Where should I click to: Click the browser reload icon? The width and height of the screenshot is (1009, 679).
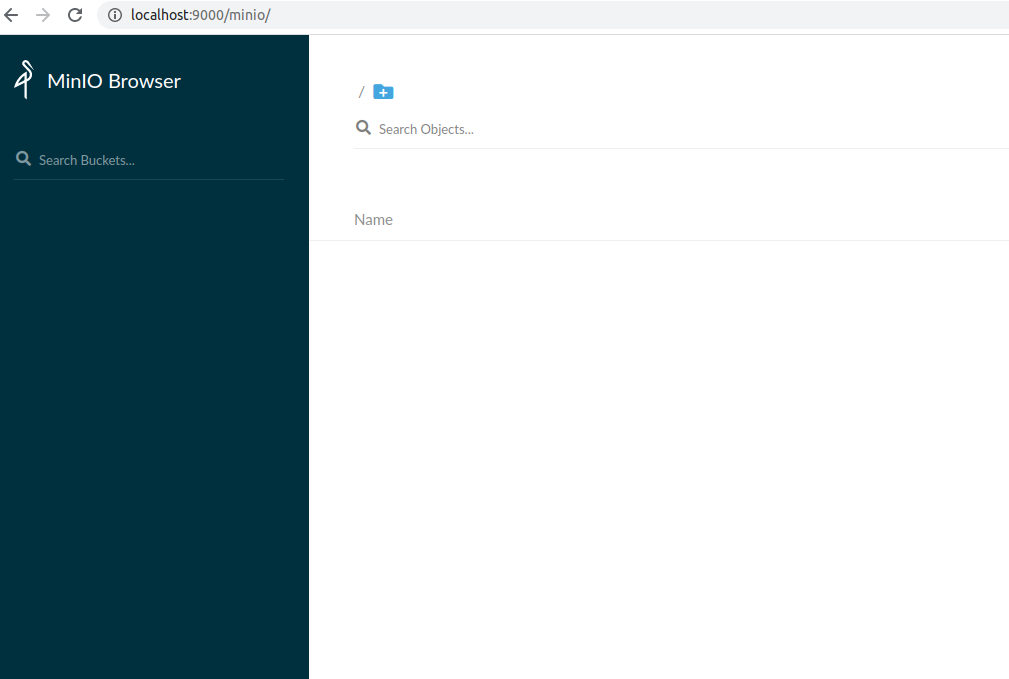pos(74,15)
